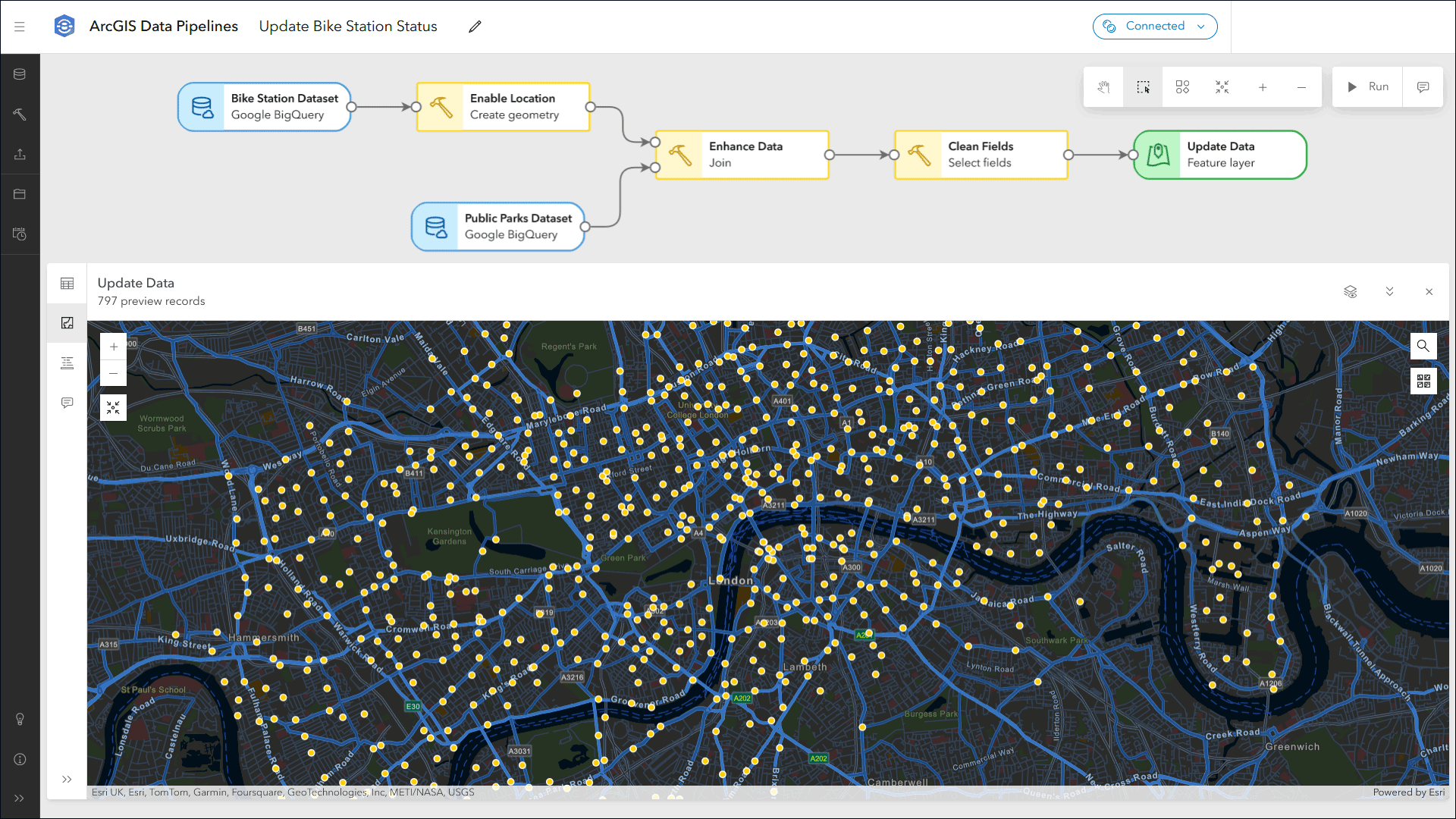The height and width of the screenshot is (819, 1456).
Task: Click the auto-layout diagram icon
Action: pos(1182,87)
